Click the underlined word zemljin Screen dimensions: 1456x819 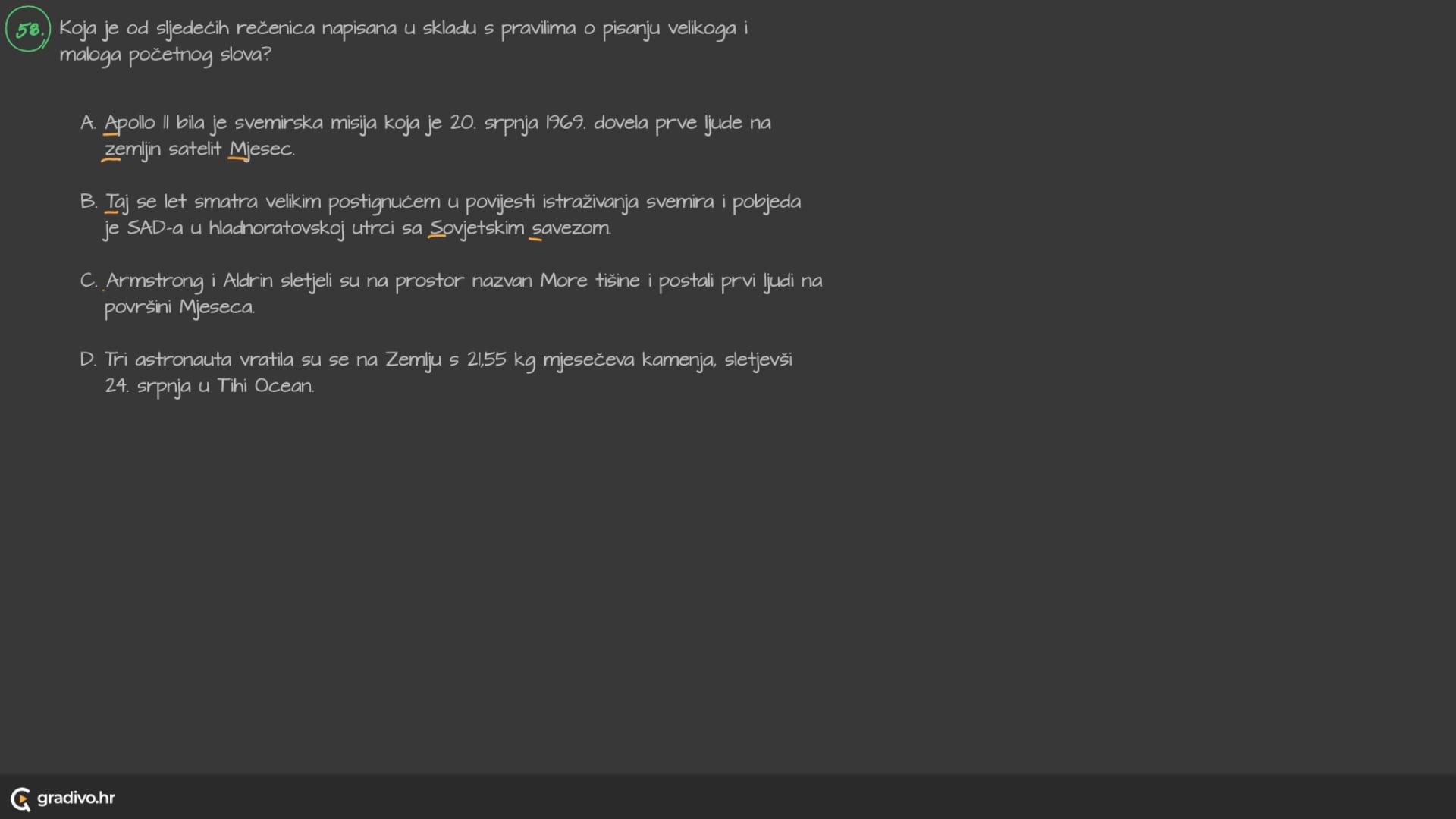click(133, 149)
